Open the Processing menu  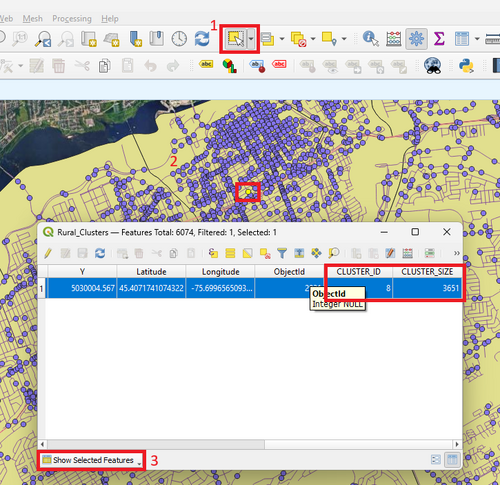tap(72, 19)
